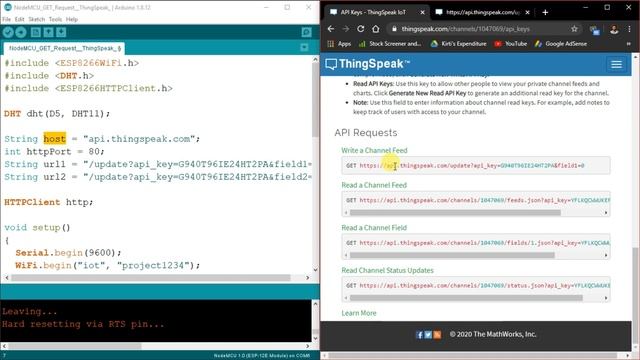Click the 'Hard resetting via RTS pin...' console line

(x=83, y=324)
